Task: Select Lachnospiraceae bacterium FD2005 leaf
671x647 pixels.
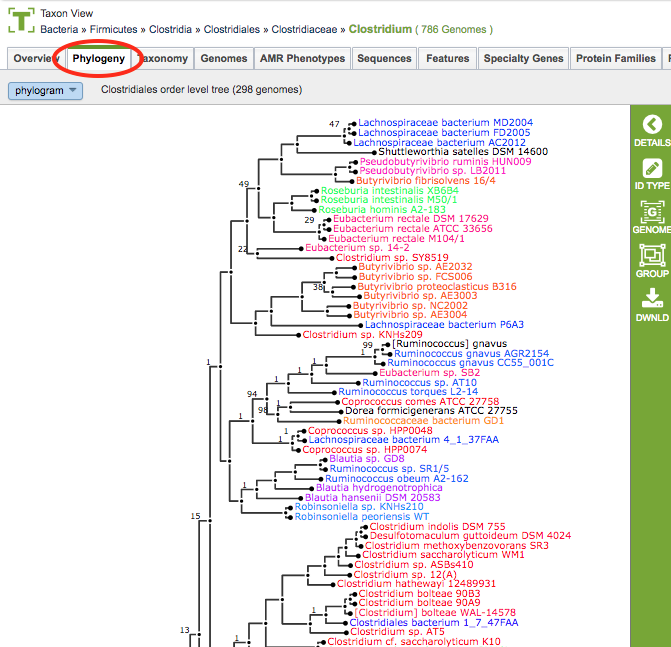Action: [444, 133]
